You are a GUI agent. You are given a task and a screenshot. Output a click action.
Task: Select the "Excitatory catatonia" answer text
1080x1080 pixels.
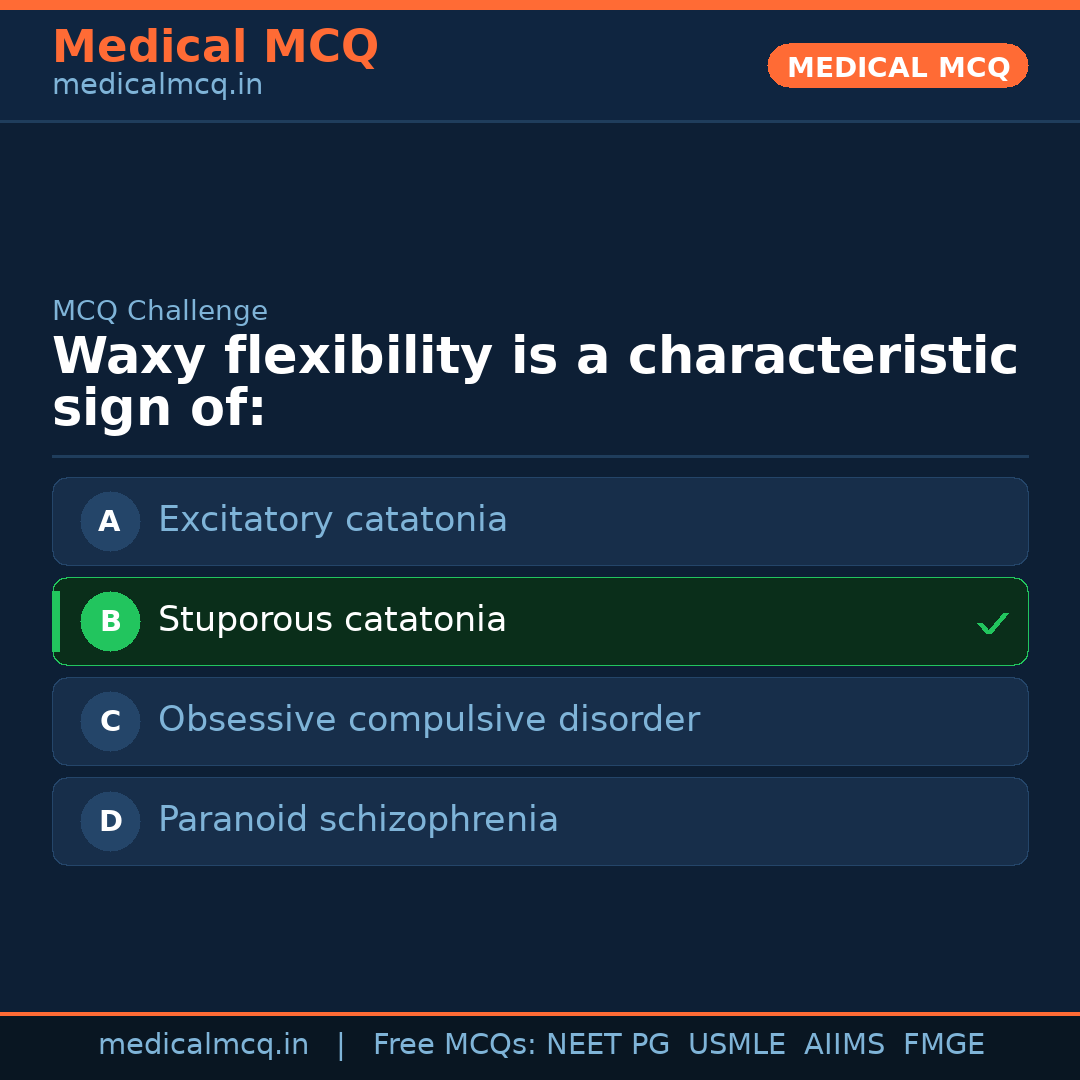tap(332, 520)
